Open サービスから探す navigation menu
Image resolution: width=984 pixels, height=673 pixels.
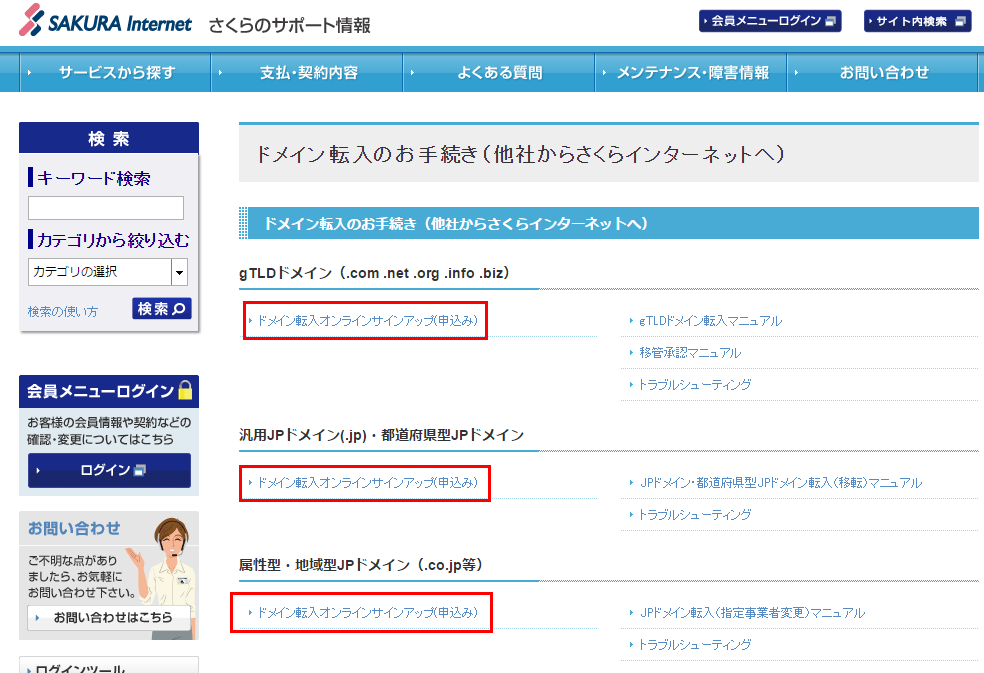115,72
